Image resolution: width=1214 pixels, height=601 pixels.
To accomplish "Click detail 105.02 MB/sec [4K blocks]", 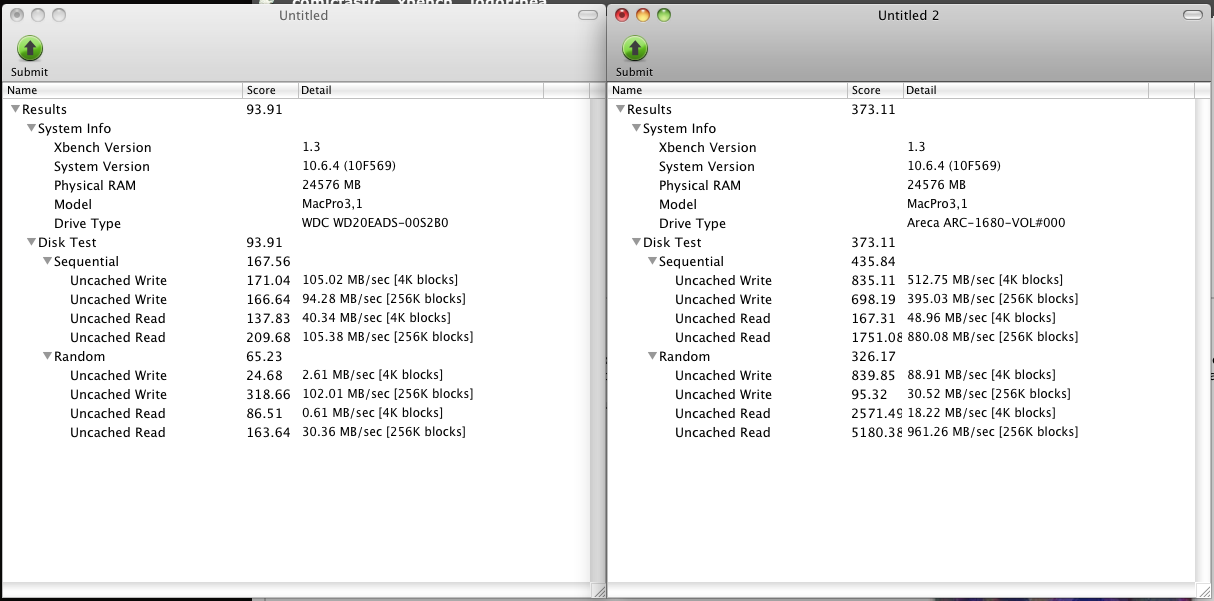I will point(380,280).
